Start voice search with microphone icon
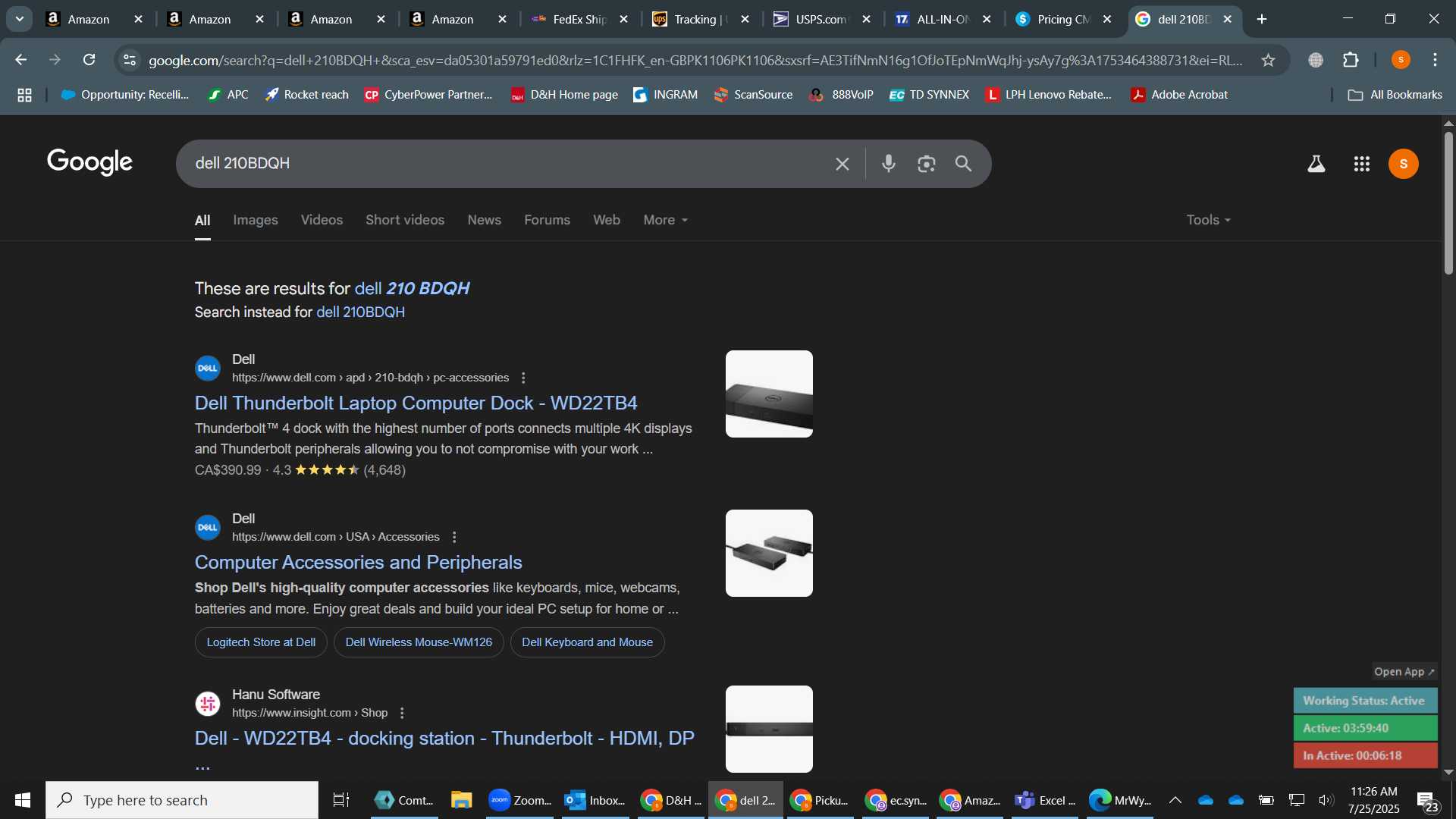 [x=889, y=164]
